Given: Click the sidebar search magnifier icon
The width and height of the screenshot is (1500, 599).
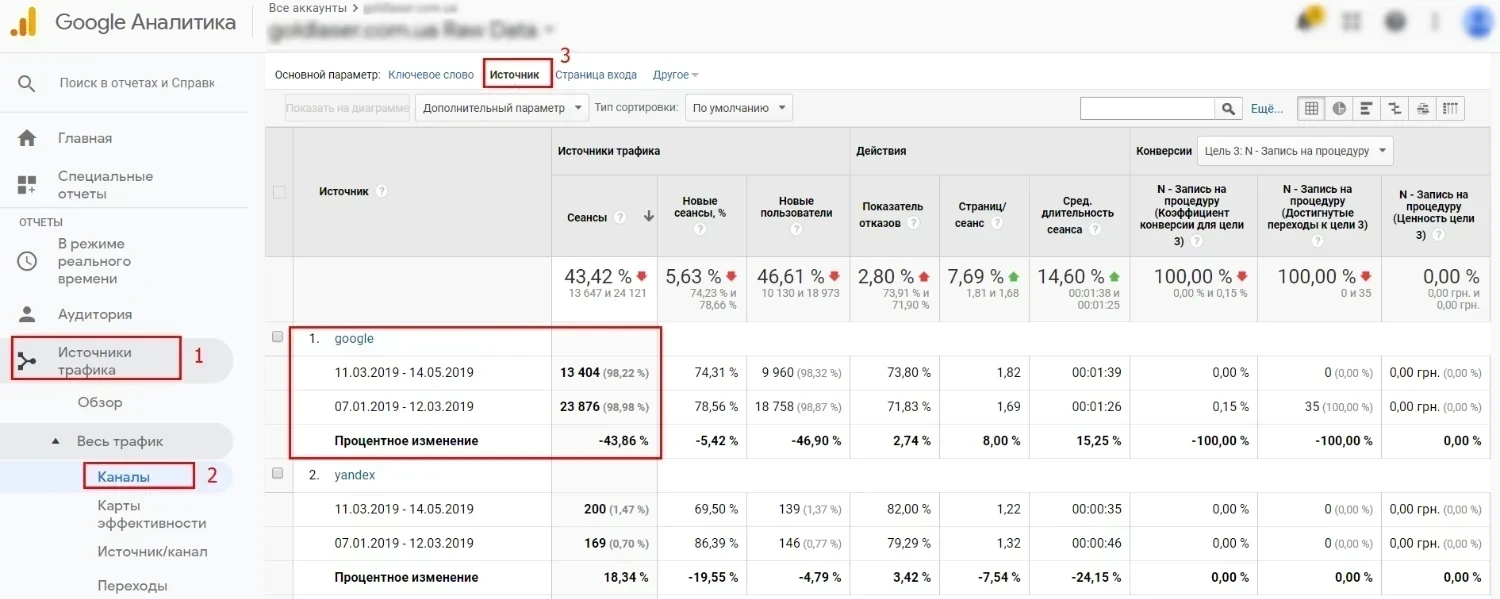Looking at the screenshot, I should pyautogui.click(x=27, y=83).
